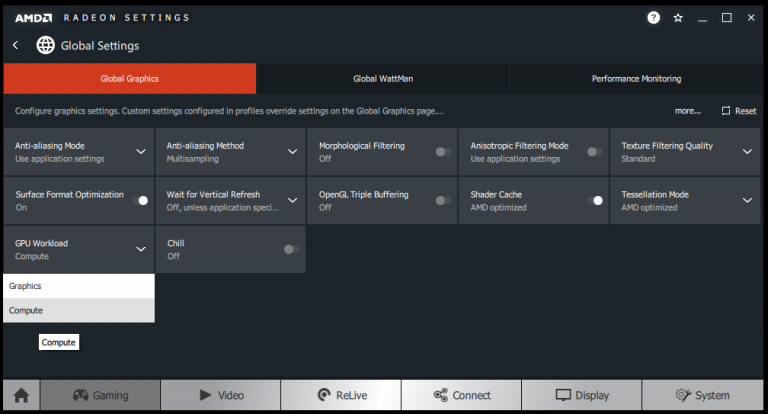Image resolution: width=768 pixels, height=414 pixels.
Task: Open Wait for Vertical Refresh dropdown
Action: coord(292,200)
